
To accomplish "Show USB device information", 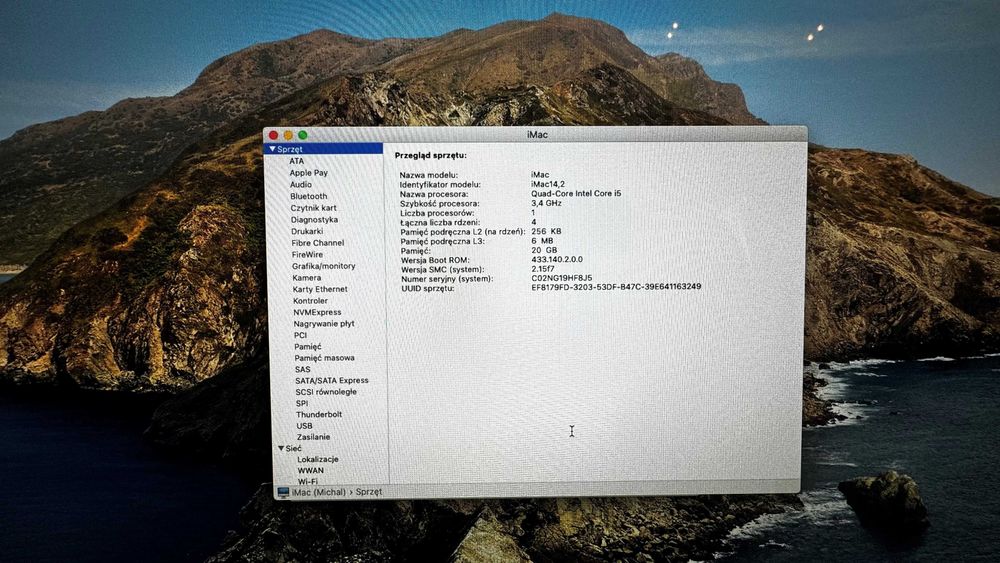I will (x=304, y=426).
